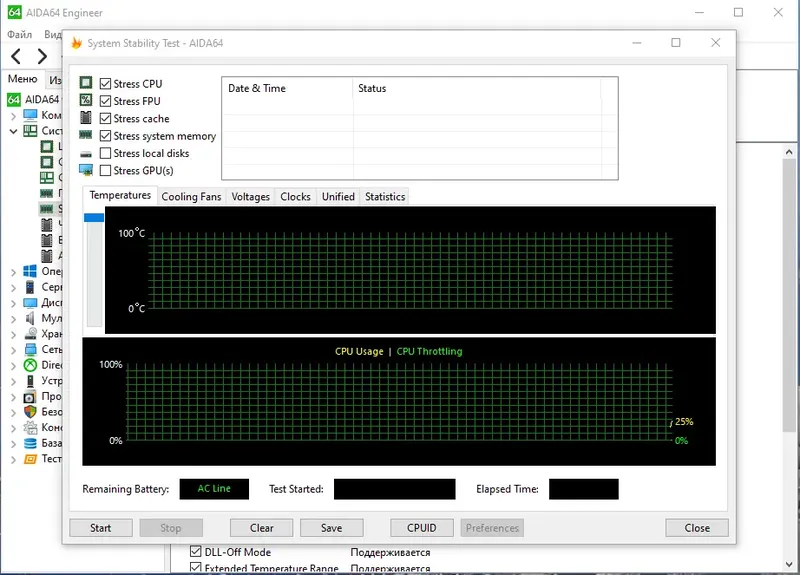Click the main window scrollbar up arrow
This screenshot has height=575, width=800.
(x=789, y=152)
